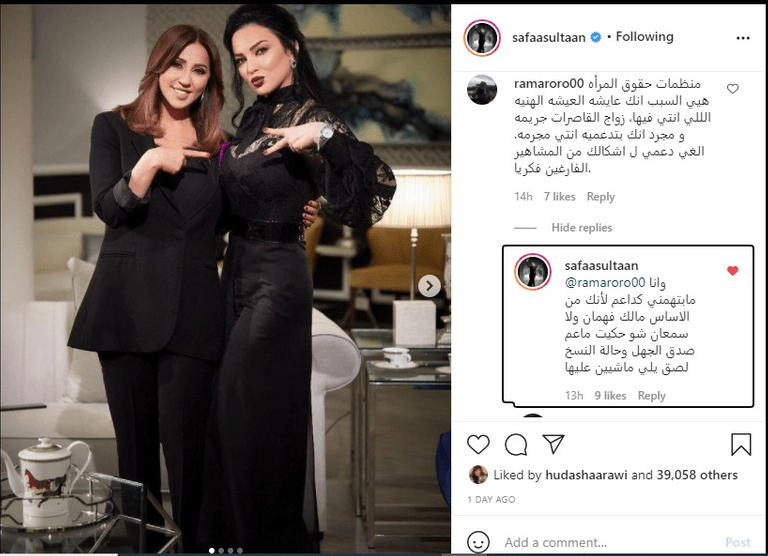Open the @ramaroro00 mention link
The height and width of the screenshot is (556, 768).
pyautogui.click(x=605, y=282)
